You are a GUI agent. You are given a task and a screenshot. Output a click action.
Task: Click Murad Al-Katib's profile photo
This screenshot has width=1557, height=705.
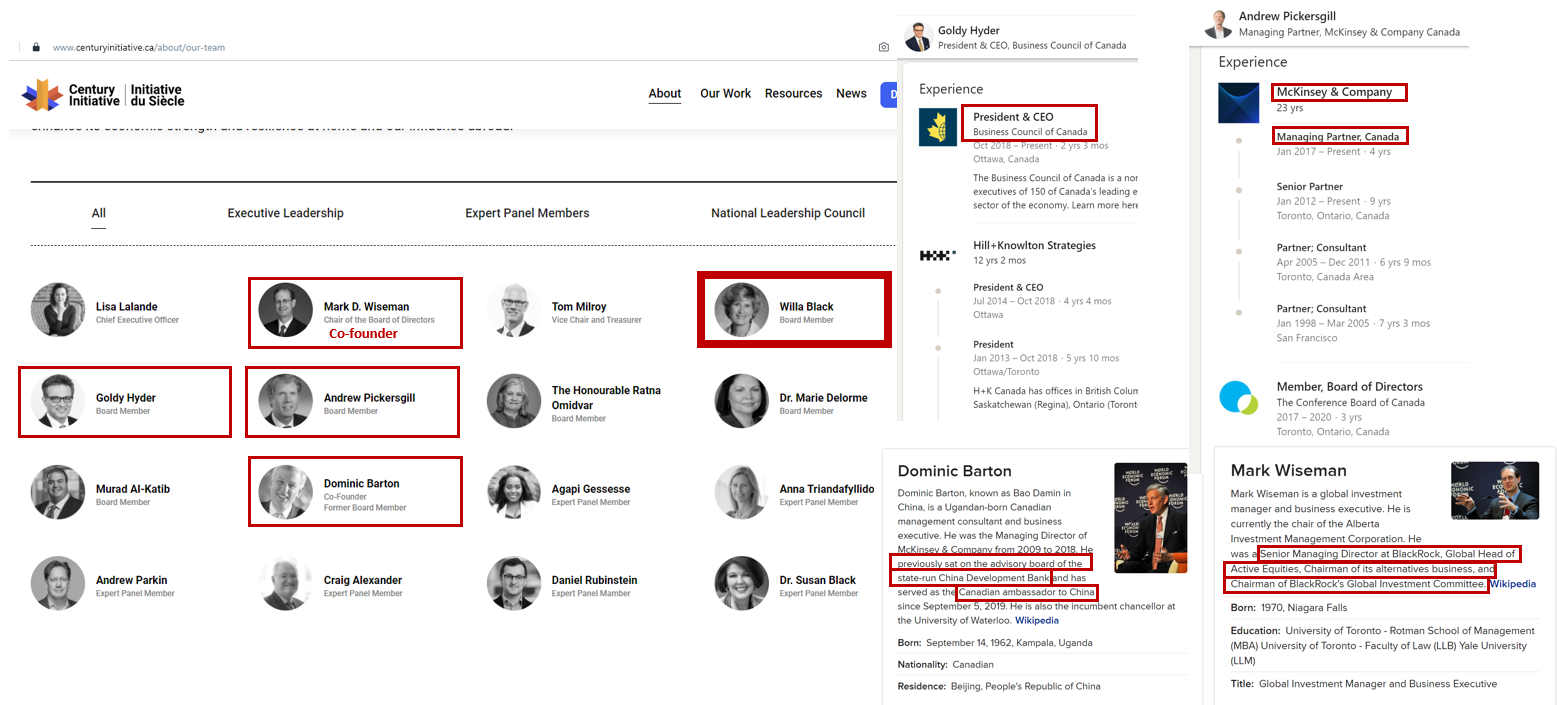58,492
